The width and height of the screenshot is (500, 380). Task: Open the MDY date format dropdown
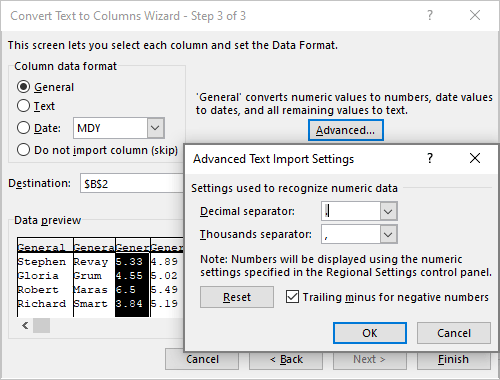155,128
